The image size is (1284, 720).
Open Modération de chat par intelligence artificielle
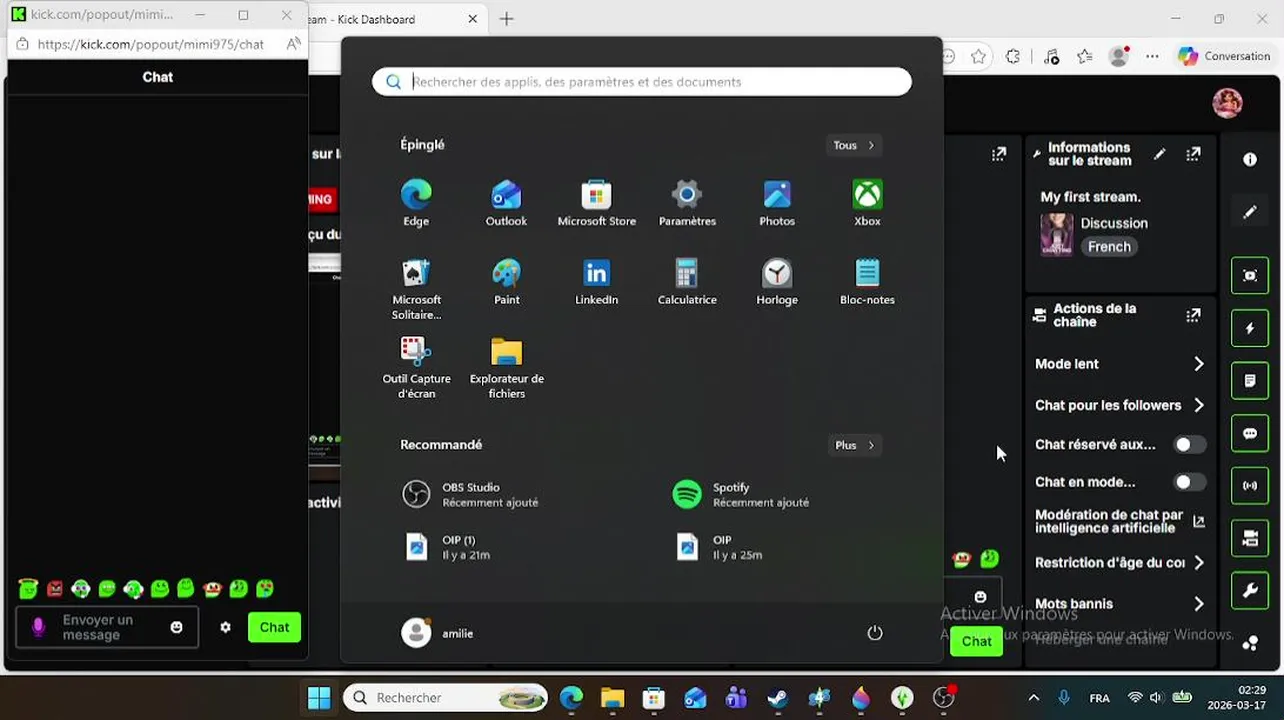pyautogui.click(x=1120, y=521)
